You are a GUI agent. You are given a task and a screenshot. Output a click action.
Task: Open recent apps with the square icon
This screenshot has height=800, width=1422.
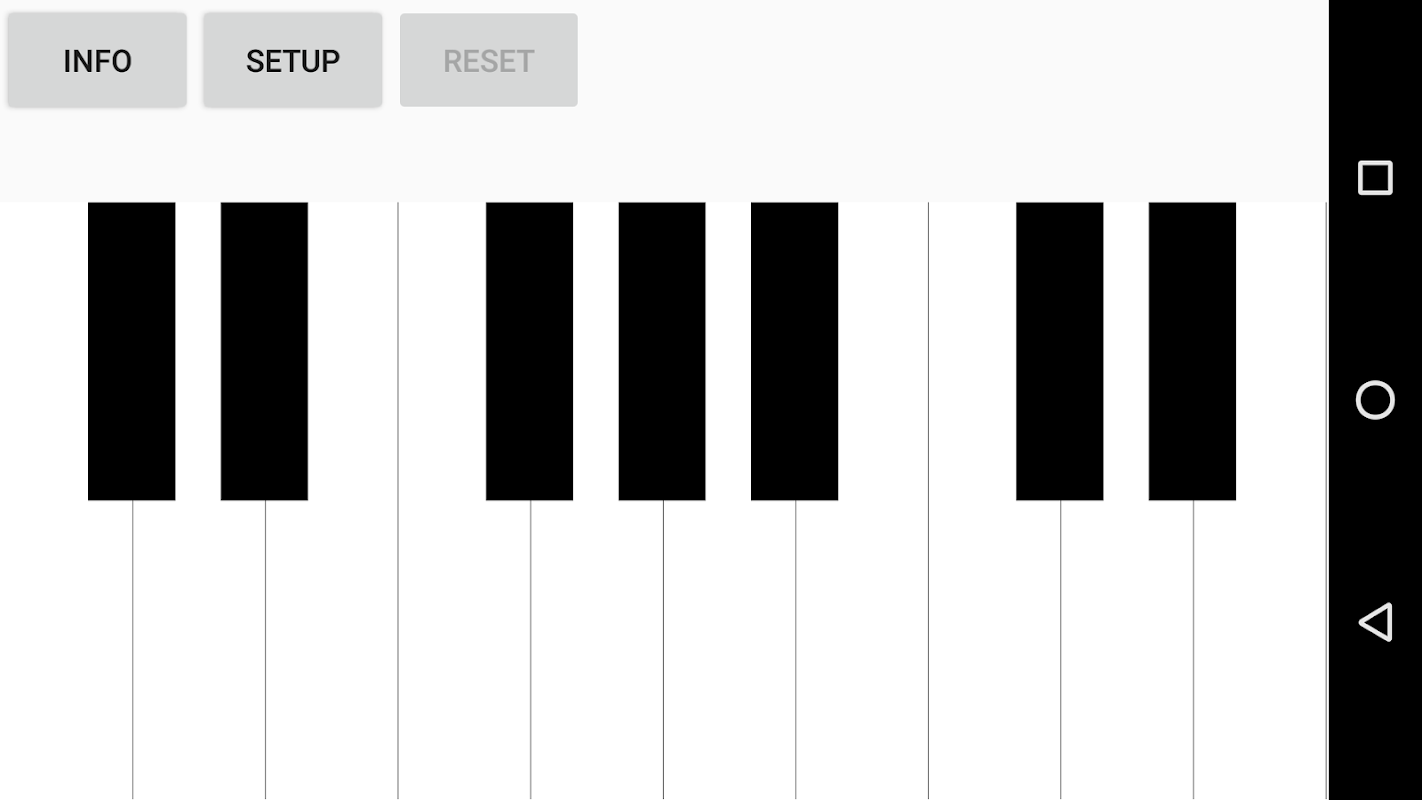click(1375, 178)
